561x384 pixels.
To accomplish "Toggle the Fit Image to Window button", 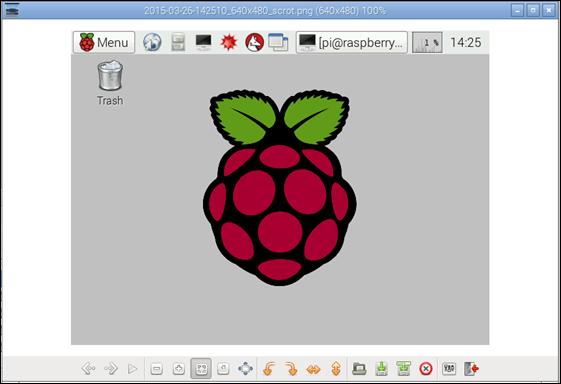I will coord(201,368).
